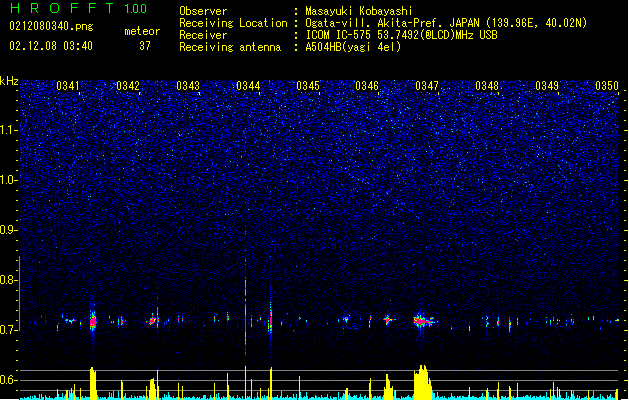
Task: Select the Ogata-vill. Akita-Pref. JAPAN location text
Action: tap(446, 23)
